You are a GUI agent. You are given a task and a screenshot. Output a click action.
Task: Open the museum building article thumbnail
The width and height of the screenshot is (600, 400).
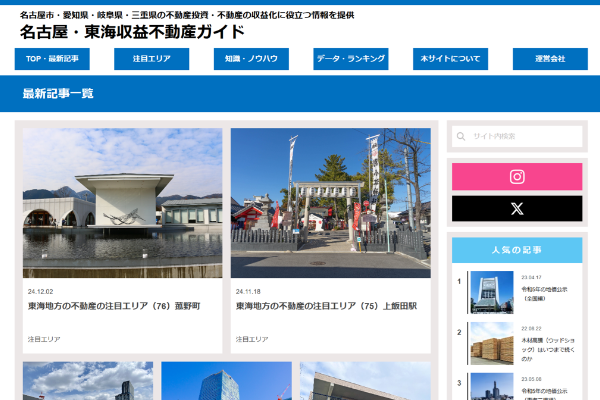point(122,202)
